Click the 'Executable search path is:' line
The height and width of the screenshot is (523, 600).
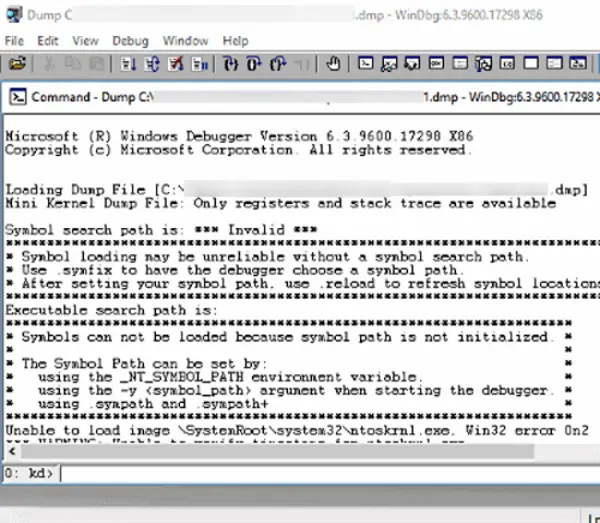[x=111, y=310]
